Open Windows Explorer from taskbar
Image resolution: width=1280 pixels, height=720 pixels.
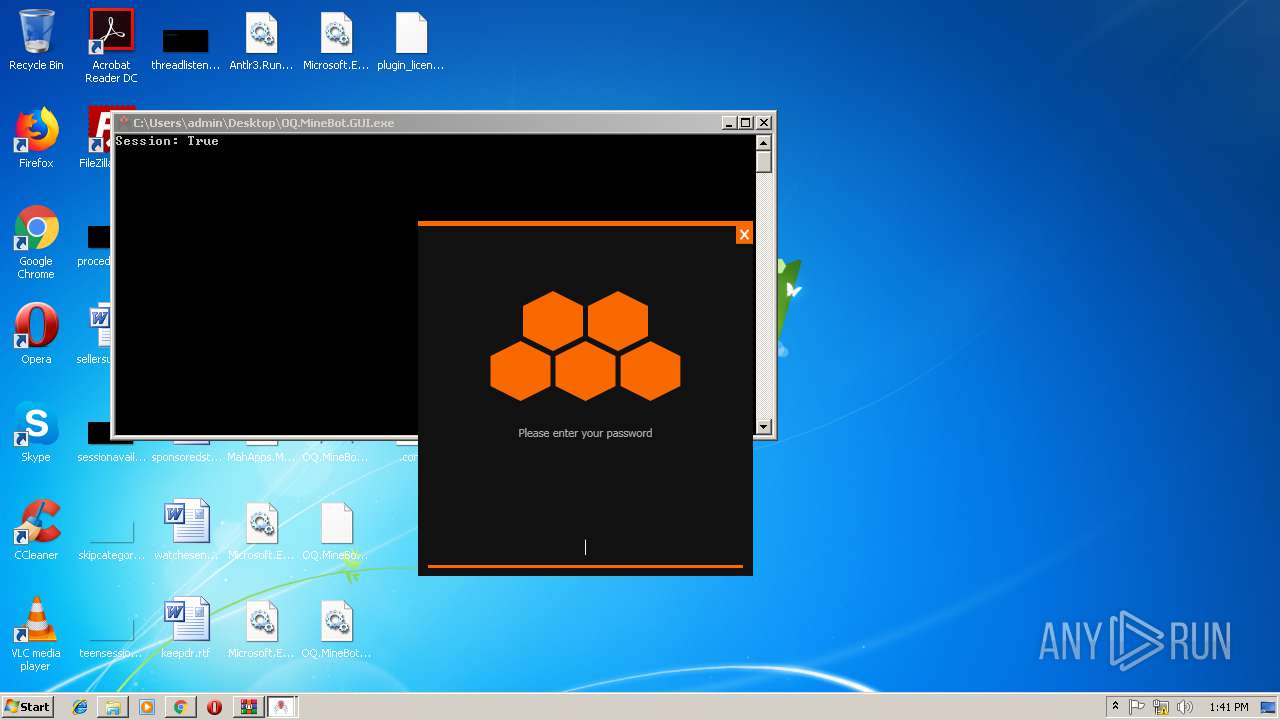pyautogui.click(x=113, y=707)
